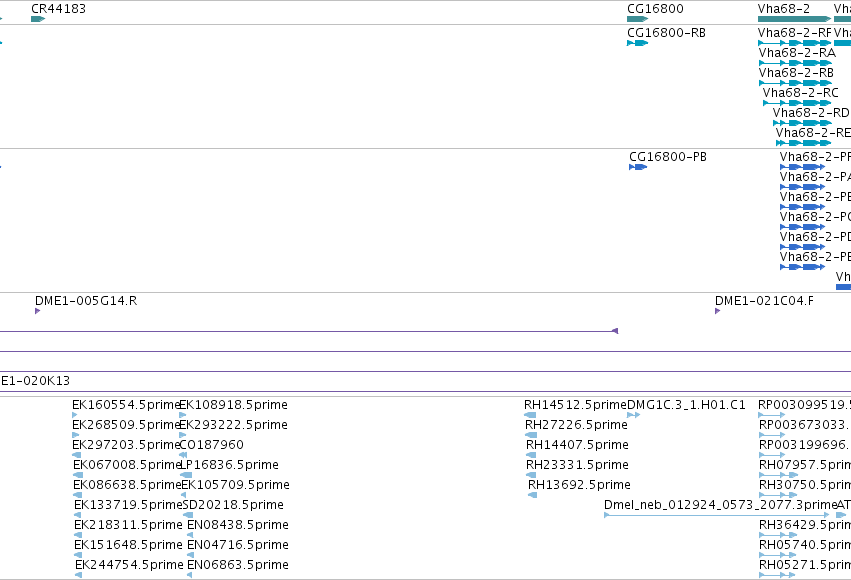Image resolution: width=851 pixels, height=580 pixels.
Task: Select the Vha68-2 gene bar
Action: pos(794,19)
